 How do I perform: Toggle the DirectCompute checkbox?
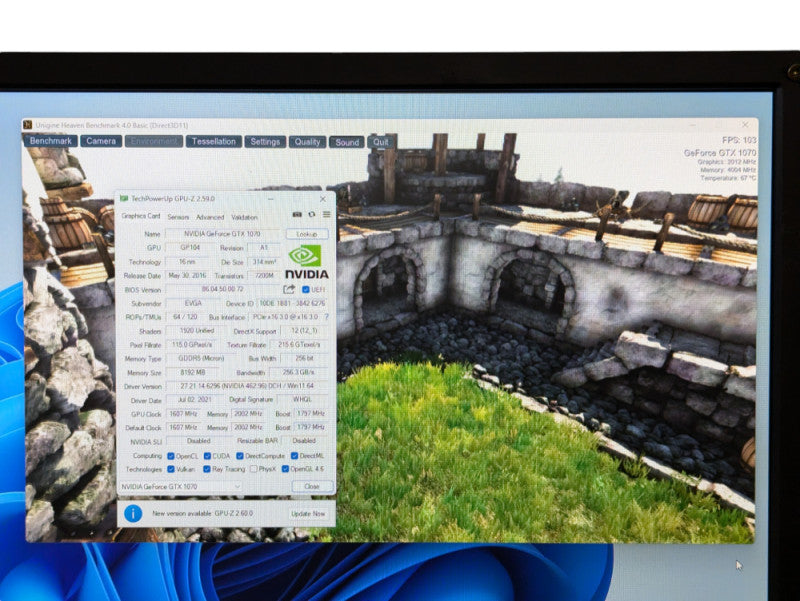pos(240,456)
